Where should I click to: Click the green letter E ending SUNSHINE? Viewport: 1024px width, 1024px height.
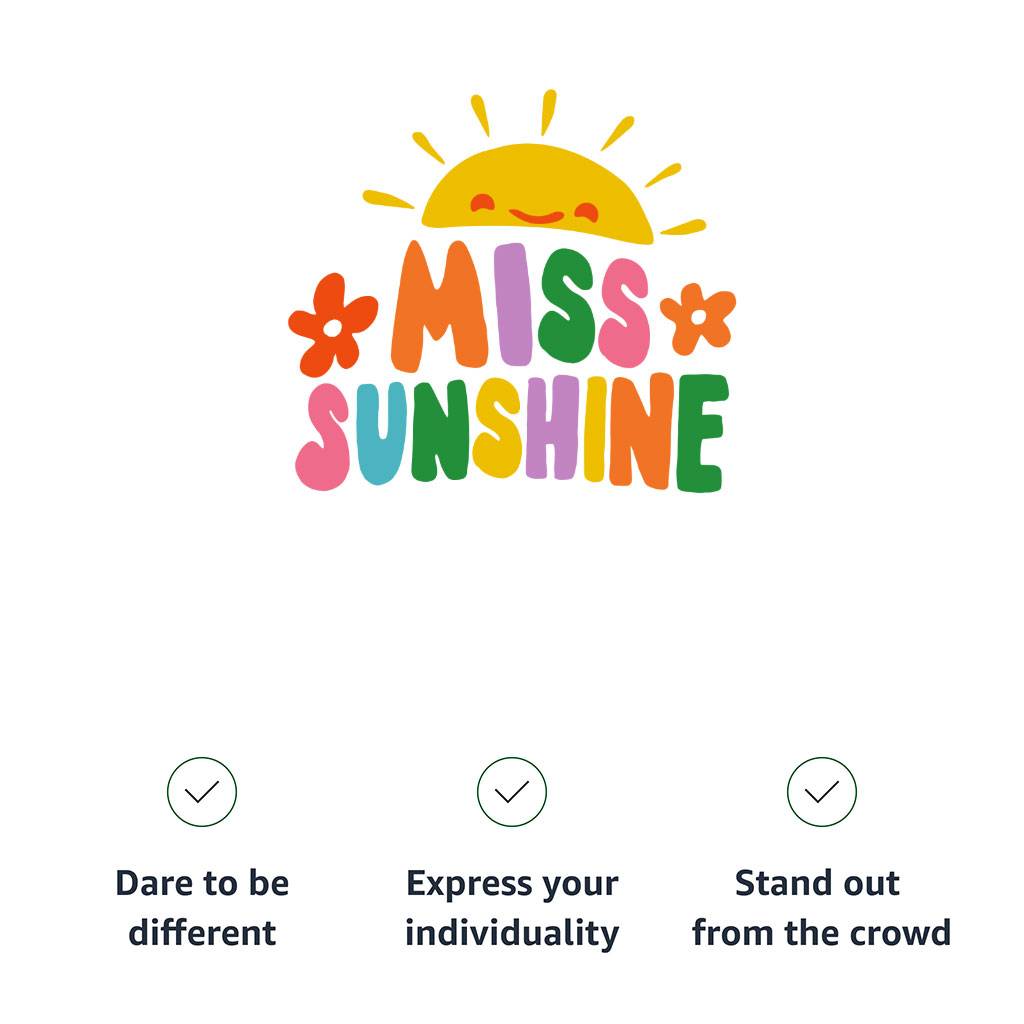click(701, 433)
